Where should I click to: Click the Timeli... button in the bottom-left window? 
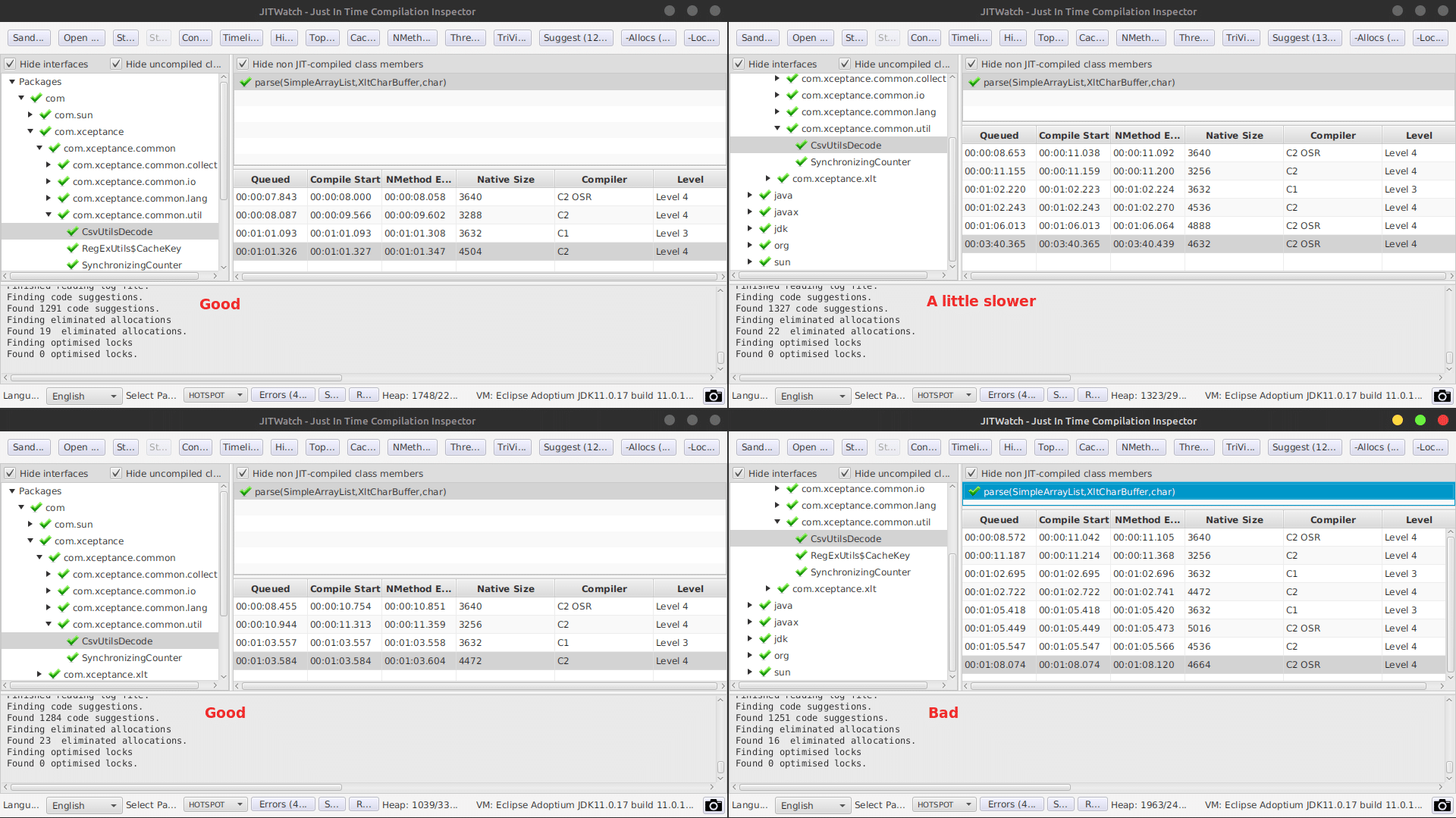241,447
